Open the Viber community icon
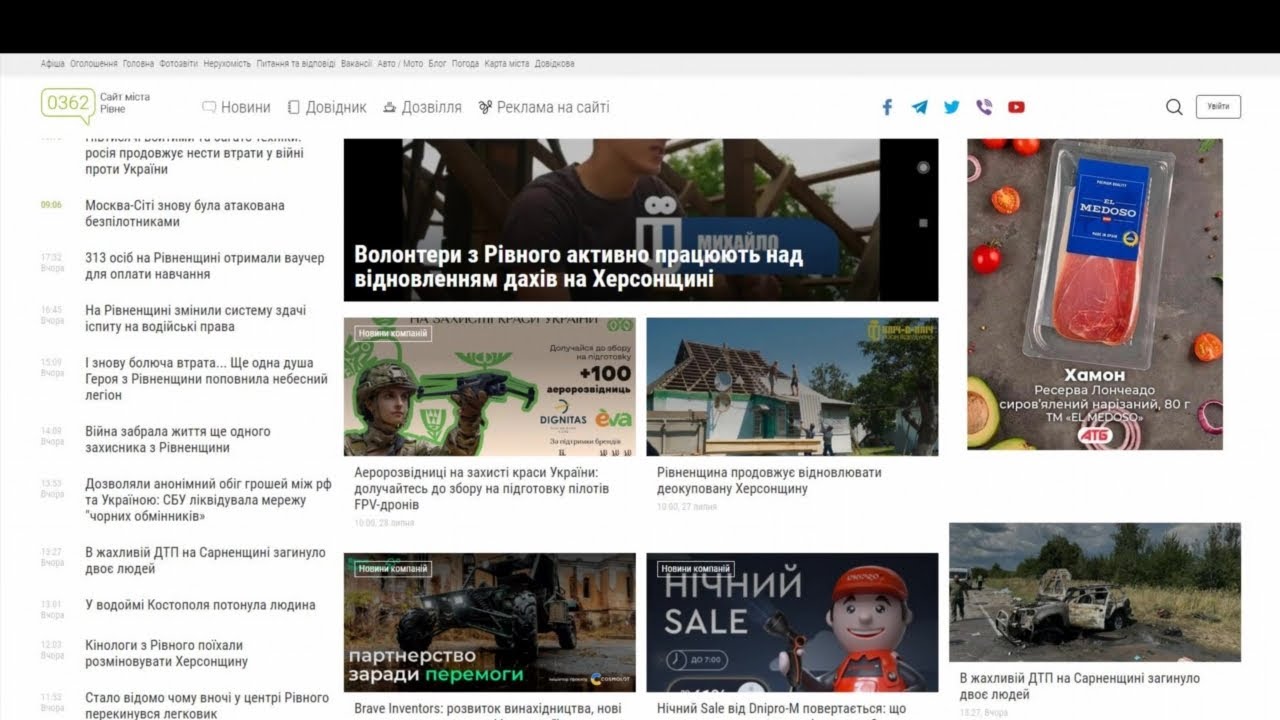The width and height of the screenshot is (1280, 720). (984, 107)
